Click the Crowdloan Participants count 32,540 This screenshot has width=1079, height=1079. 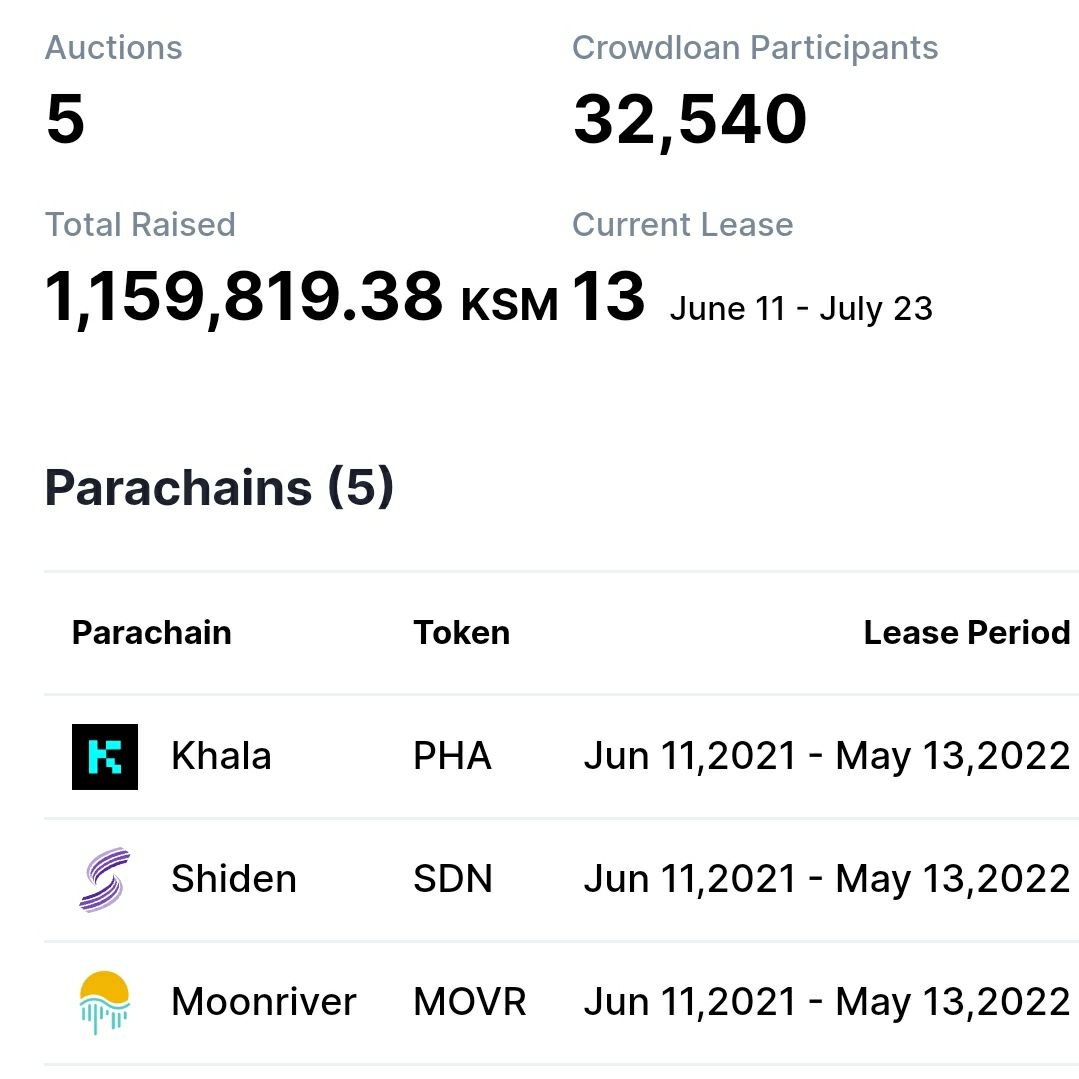coord(690,121)
